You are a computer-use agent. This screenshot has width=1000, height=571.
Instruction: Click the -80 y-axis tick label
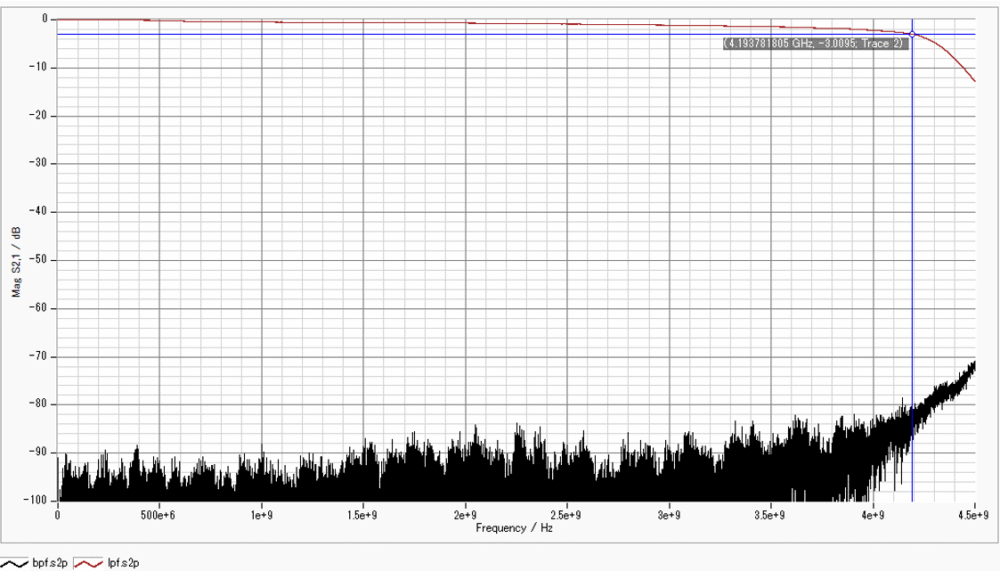(x=40, y=404)
